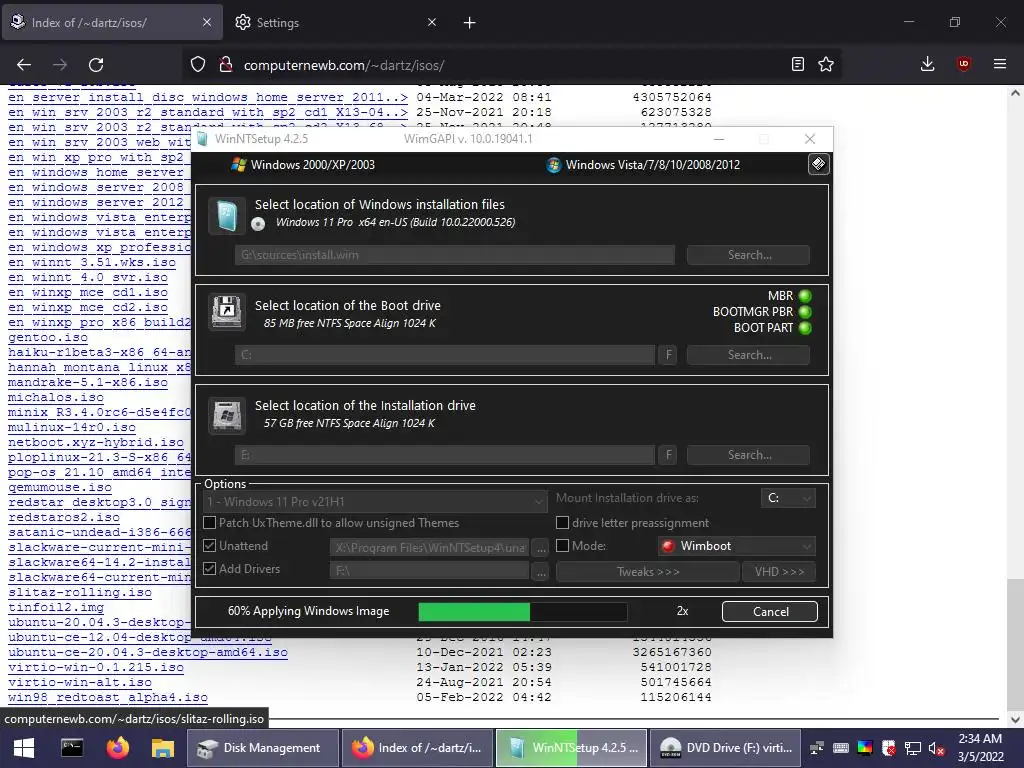Click the Boot drive floppy icon
The image size is (1024, 768).
[x=227, y=312]
